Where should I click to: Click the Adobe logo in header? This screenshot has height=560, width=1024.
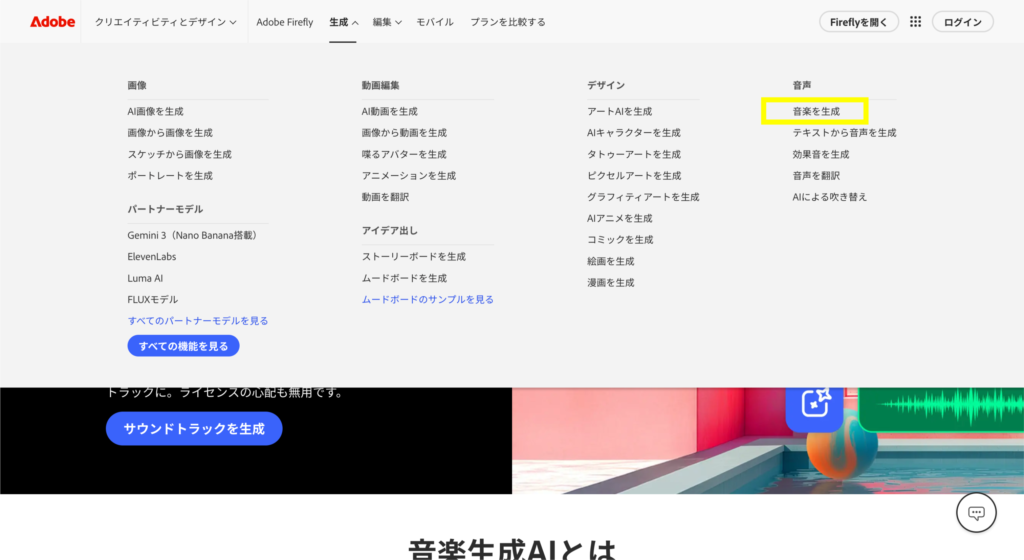point(52,21)
